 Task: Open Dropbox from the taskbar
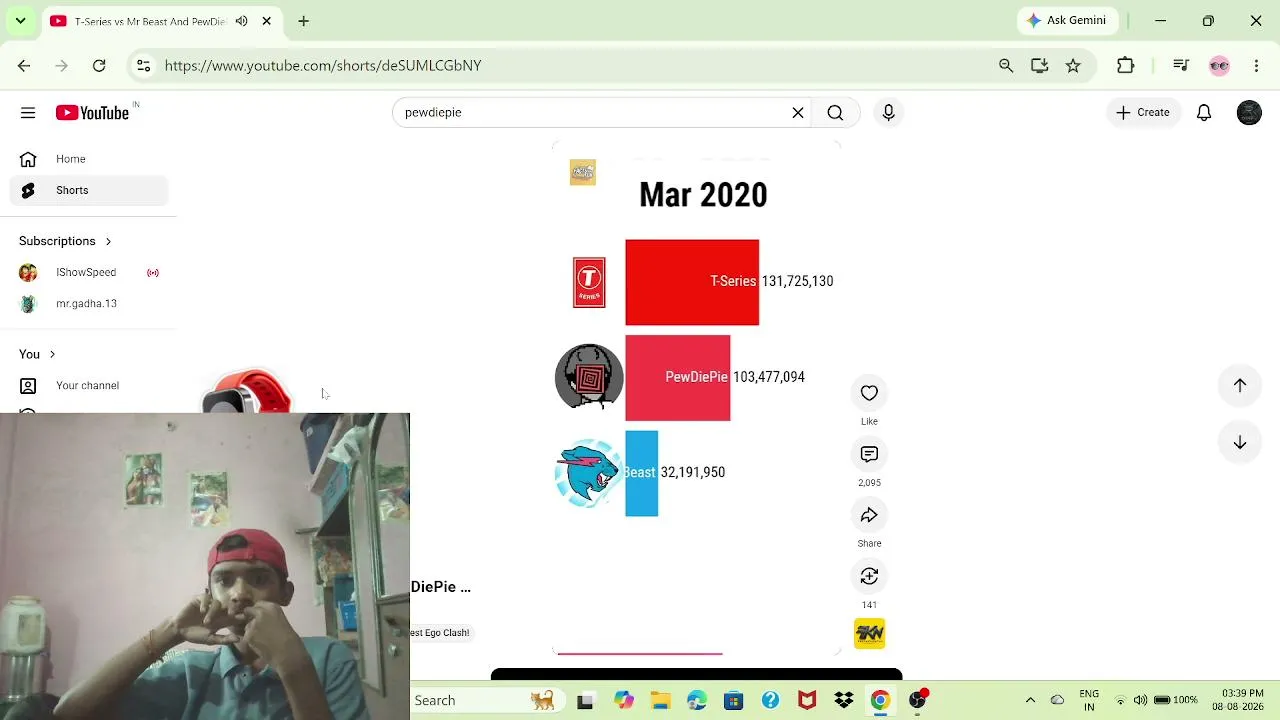click(843, 701)
